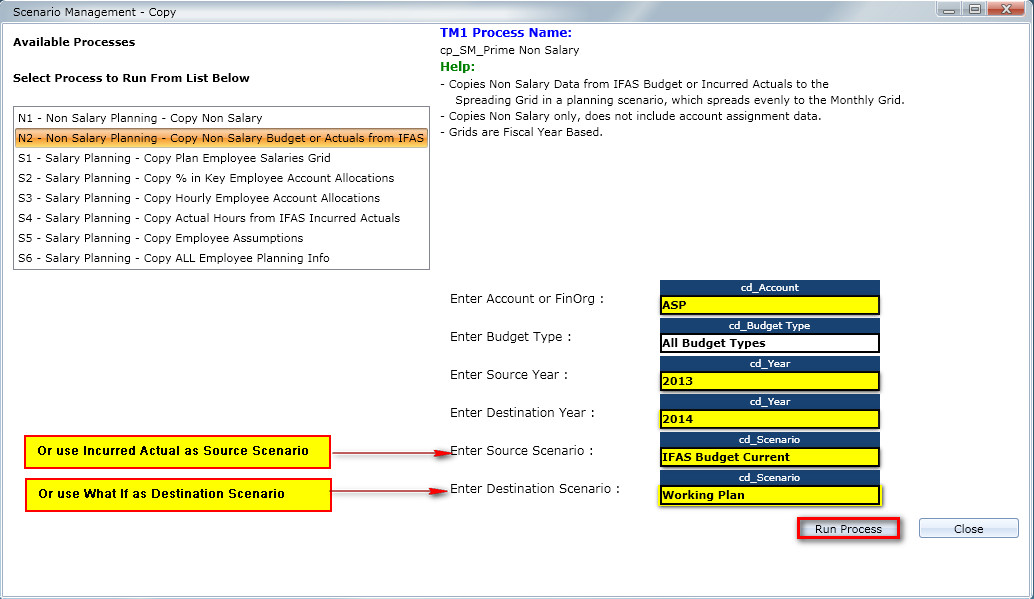Click Select Process to Run From List Below
The height and width of the screenshot is (599, 1034).
click(131, 78)
